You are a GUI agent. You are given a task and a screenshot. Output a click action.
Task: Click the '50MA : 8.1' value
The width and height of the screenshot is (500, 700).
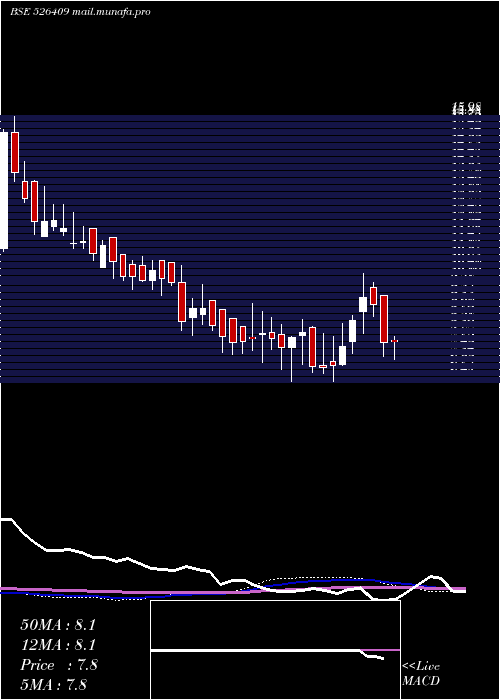58,625
